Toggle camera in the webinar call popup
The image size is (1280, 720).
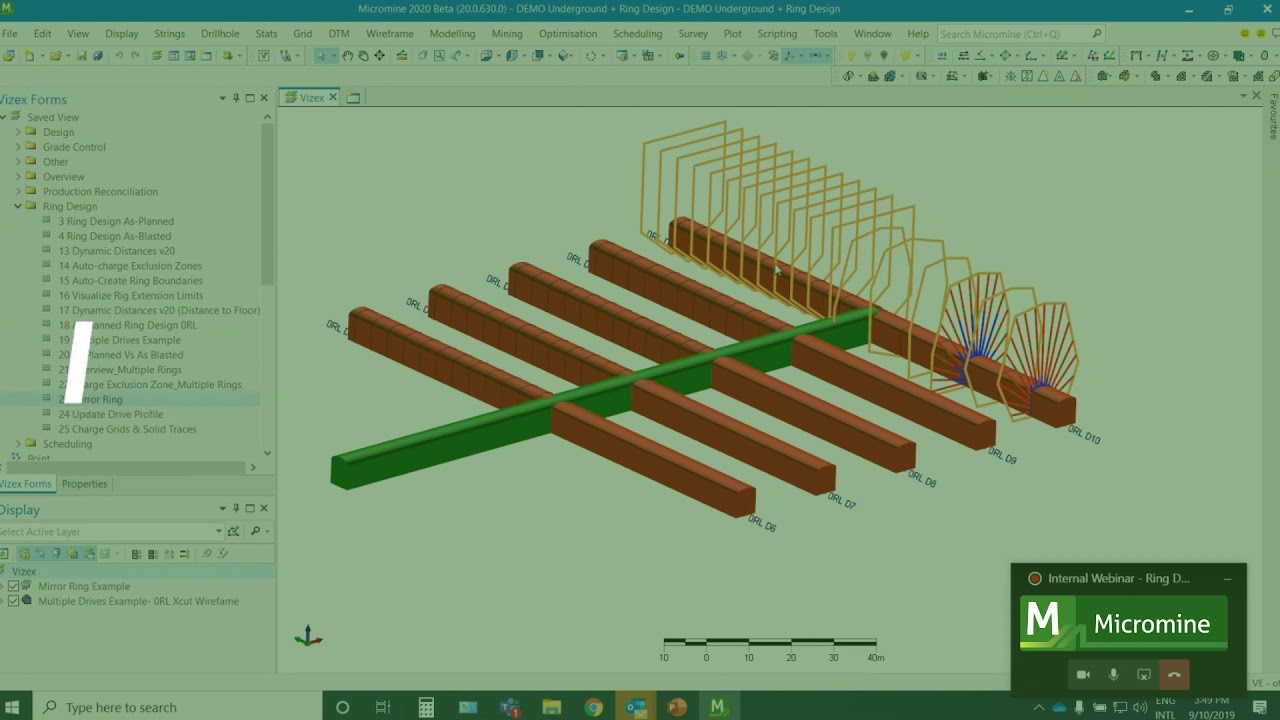coord(1083,675)
